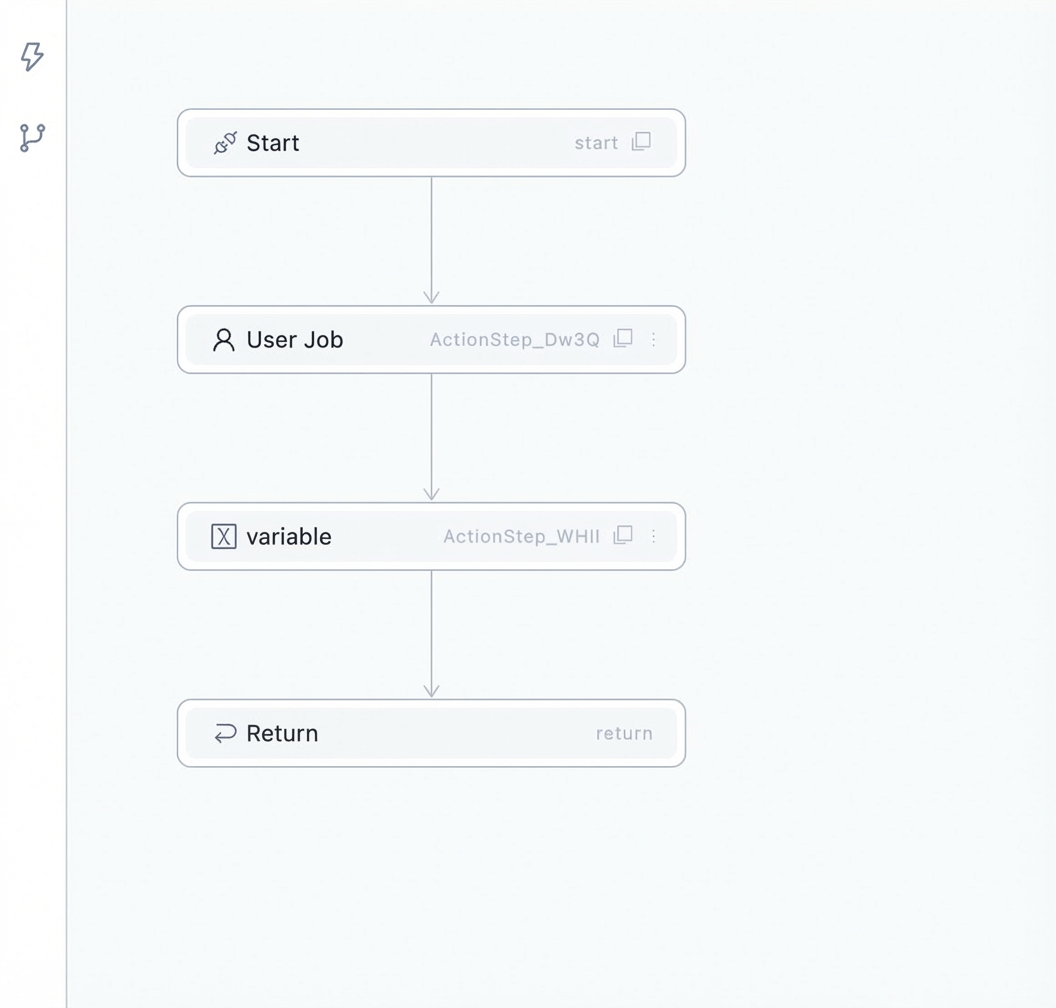
Task: Select the Return node title
Action: [x=282, y=733]
